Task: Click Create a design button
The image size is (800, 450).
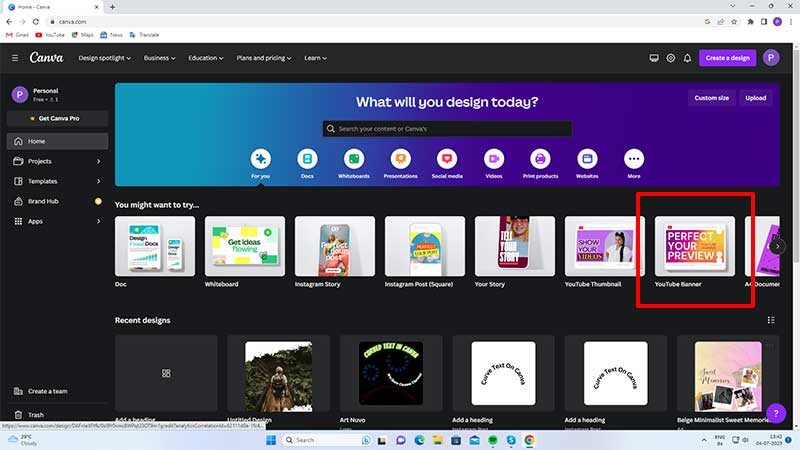Action: click(x=728, y=58)
